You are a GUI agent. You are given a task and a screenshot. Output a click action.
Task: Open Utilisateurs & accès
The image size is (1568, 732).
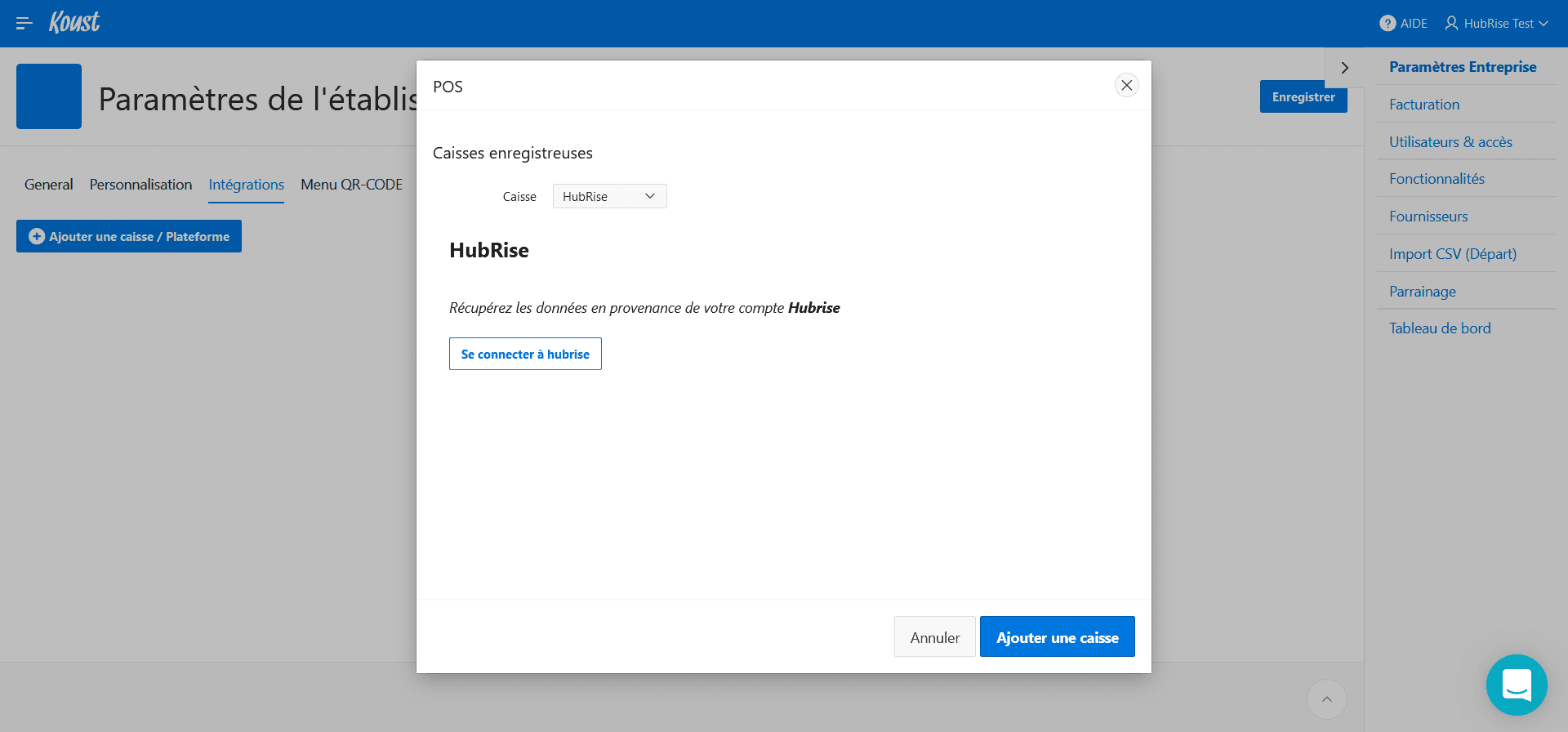click(1450, 142)
